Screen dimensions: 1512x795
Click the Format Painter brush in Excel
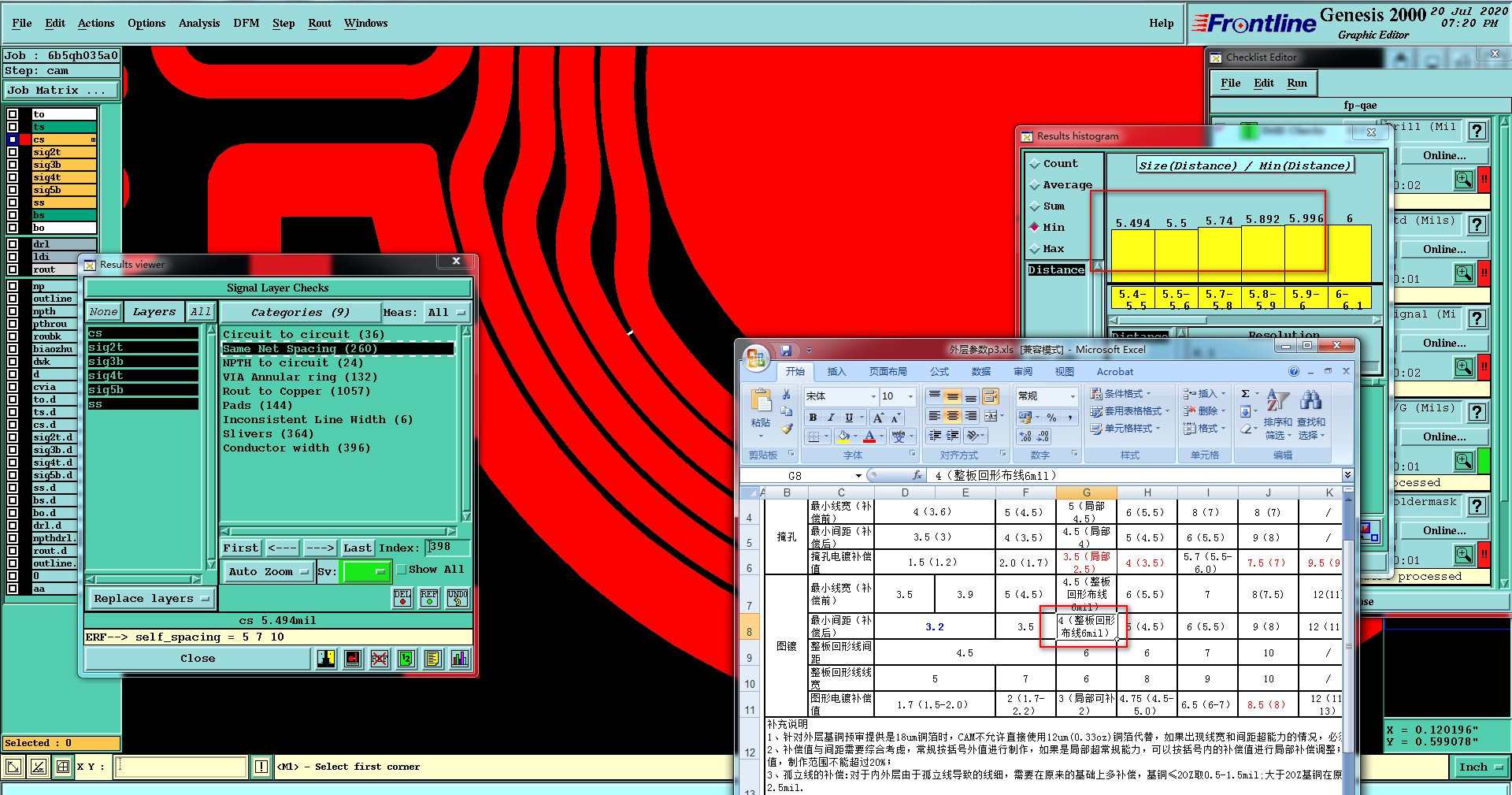click(x=786, y=429)
